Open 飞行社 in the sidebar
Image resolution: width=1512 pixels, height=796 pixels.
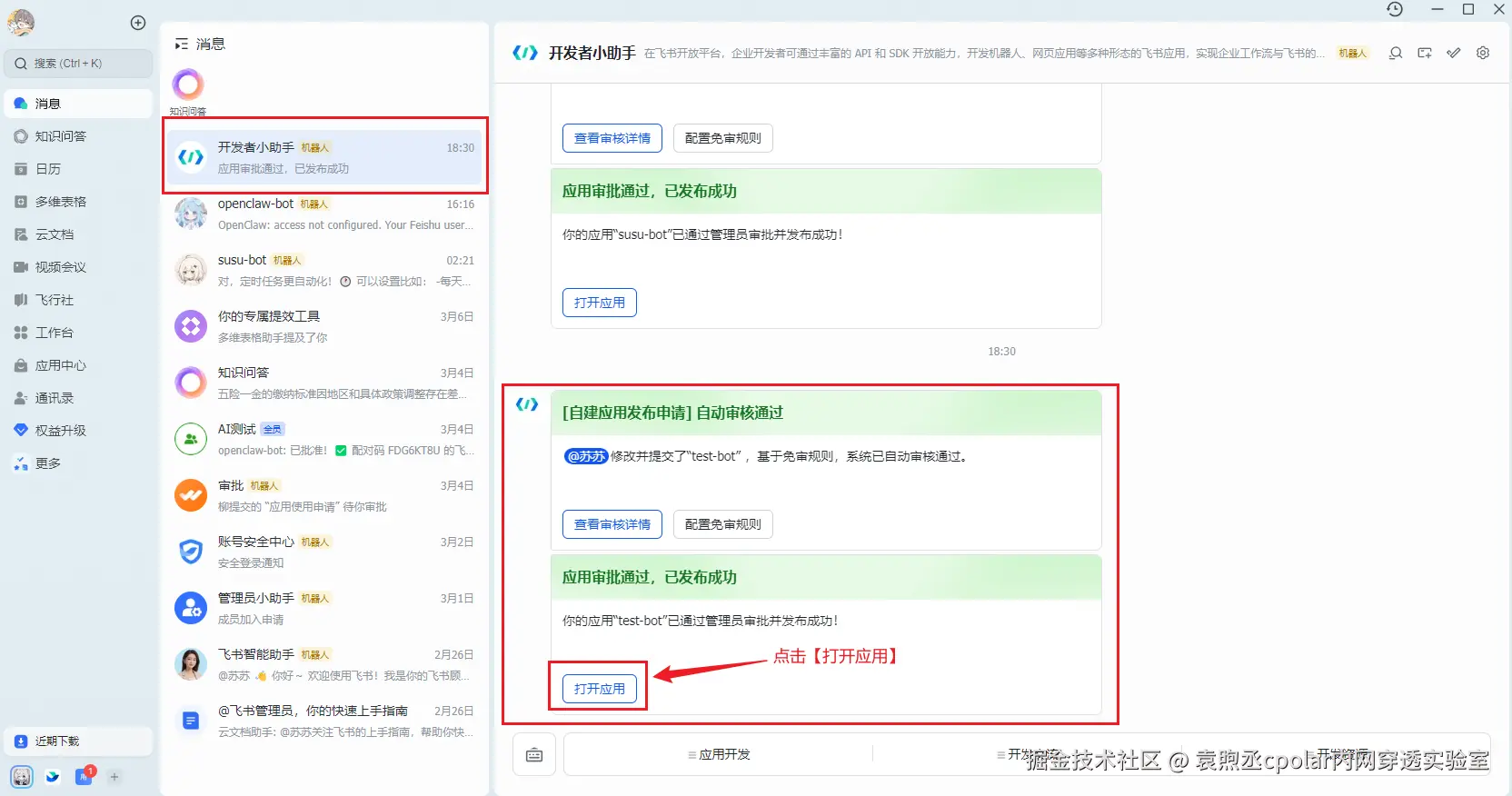point(78,300)
